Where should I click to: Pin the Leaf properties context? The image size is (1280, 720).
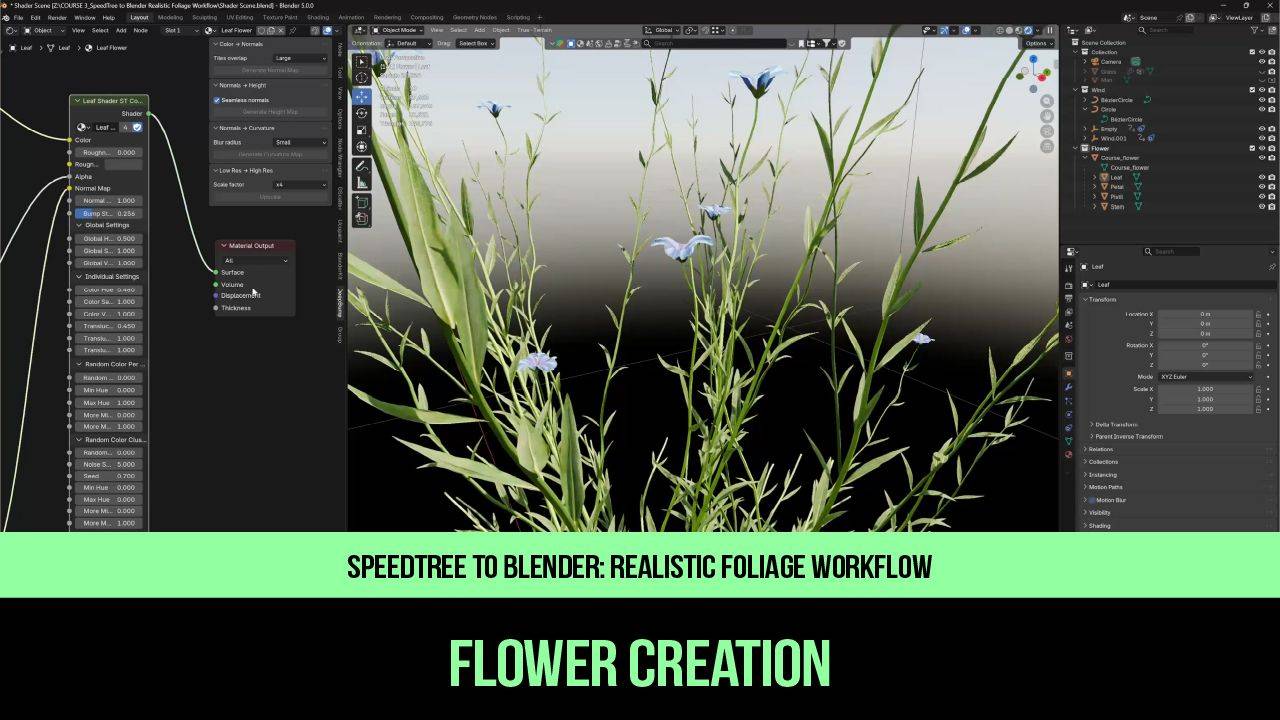1272,267
